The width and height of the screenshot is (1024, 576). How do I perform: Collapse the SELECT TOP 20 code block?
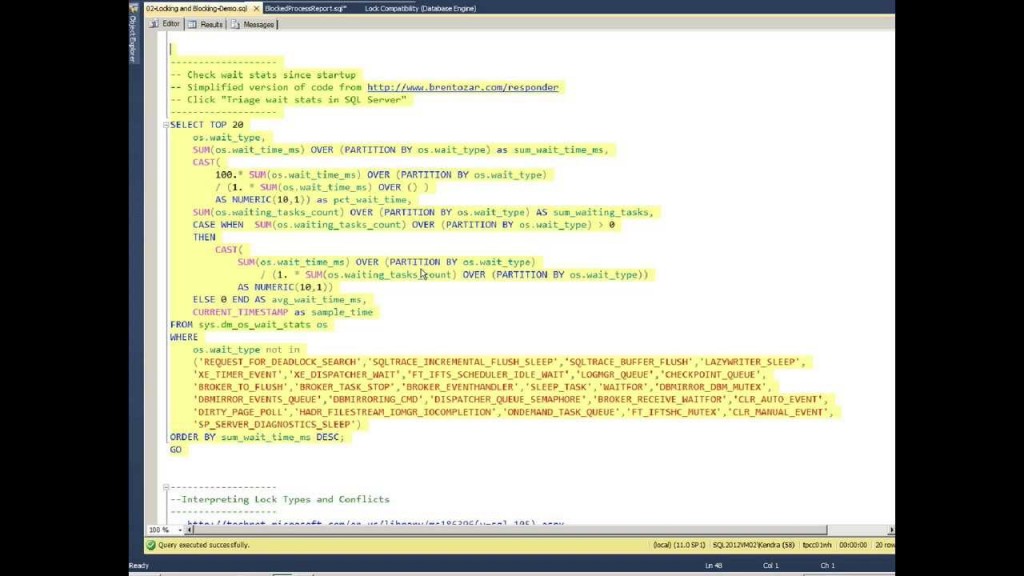[x=165, y=125]
